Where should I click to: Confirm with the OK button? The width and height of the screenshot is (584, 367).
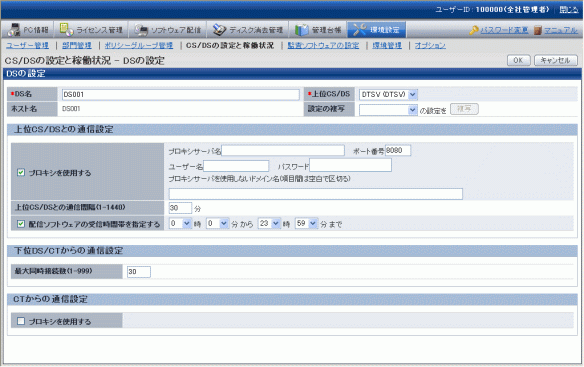click(x=518, y=60)
